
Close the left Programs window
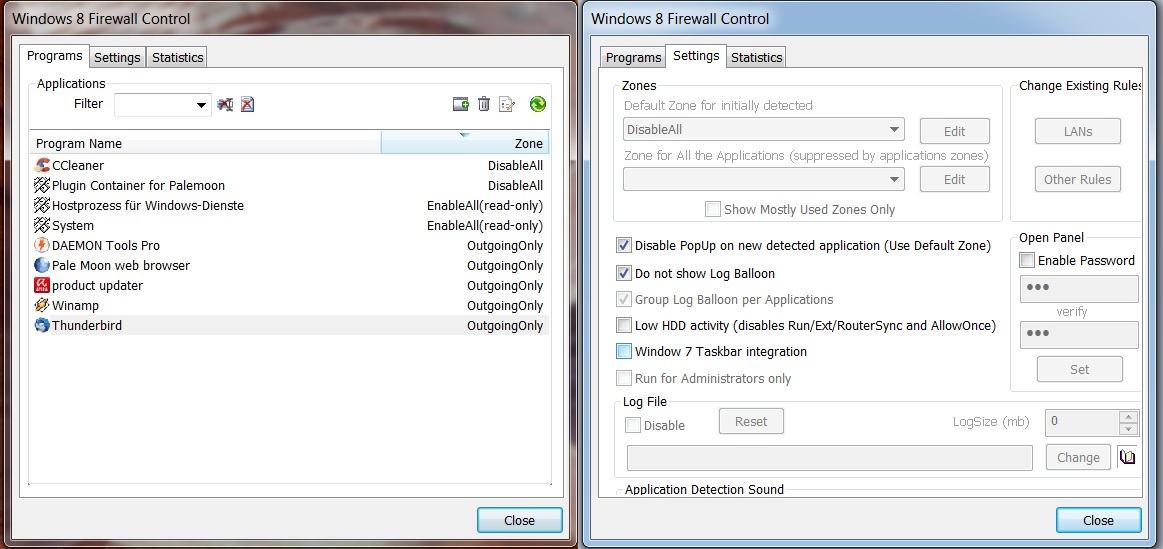tap(519, 521)
